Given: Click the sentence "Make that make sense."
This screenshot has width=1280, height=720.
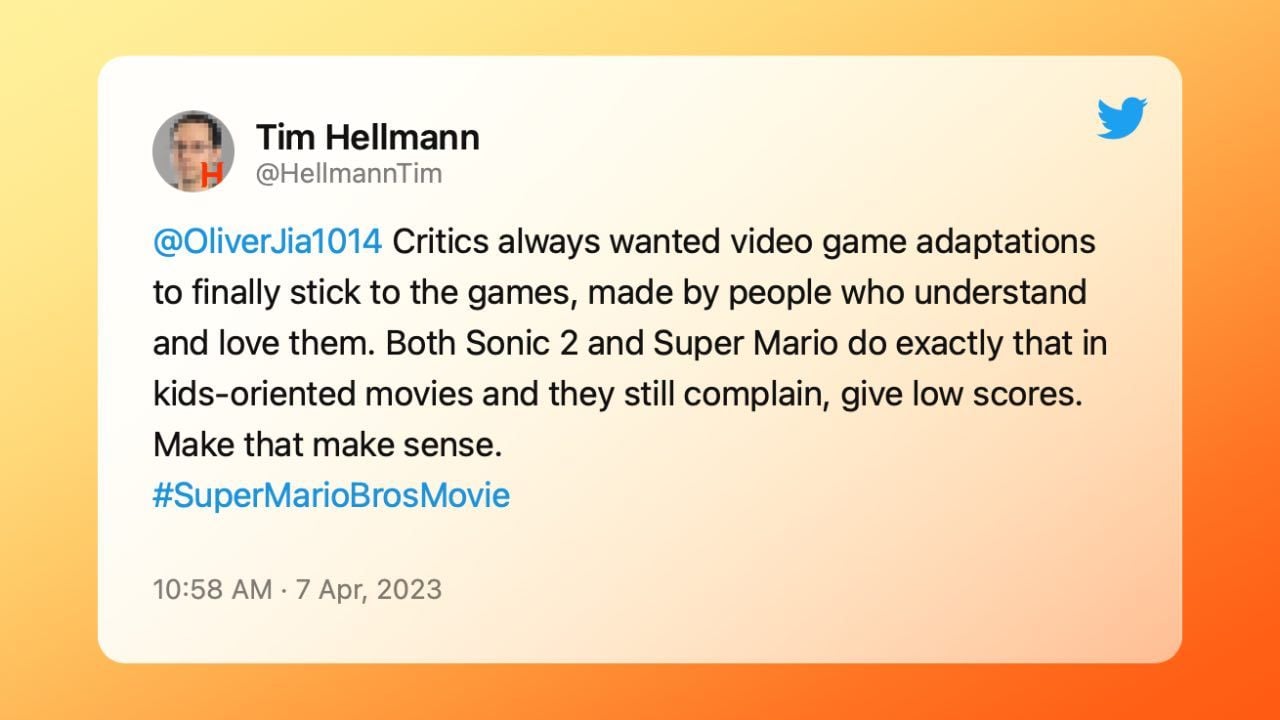Looking at the screenshot, I should 327,445.
